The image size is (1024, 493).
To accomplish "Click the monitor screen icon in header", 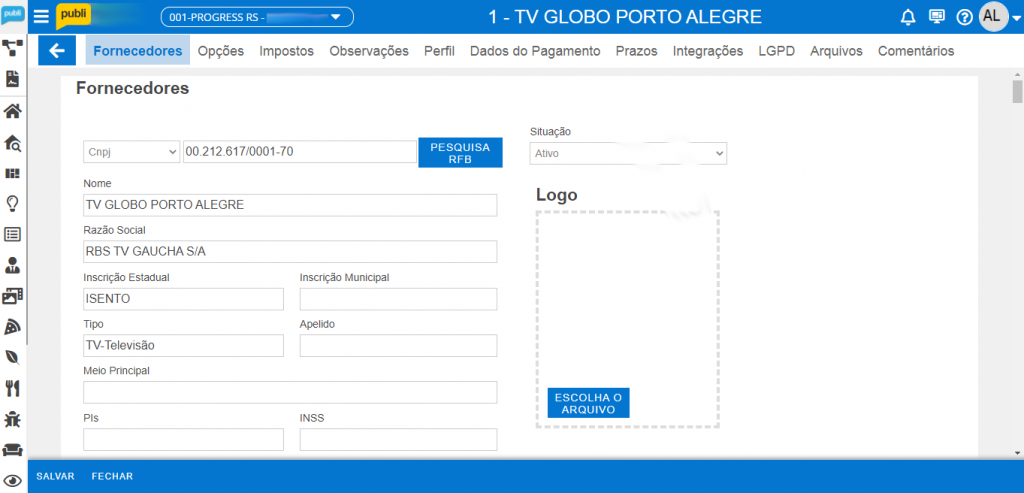I will tap(936, 16).
